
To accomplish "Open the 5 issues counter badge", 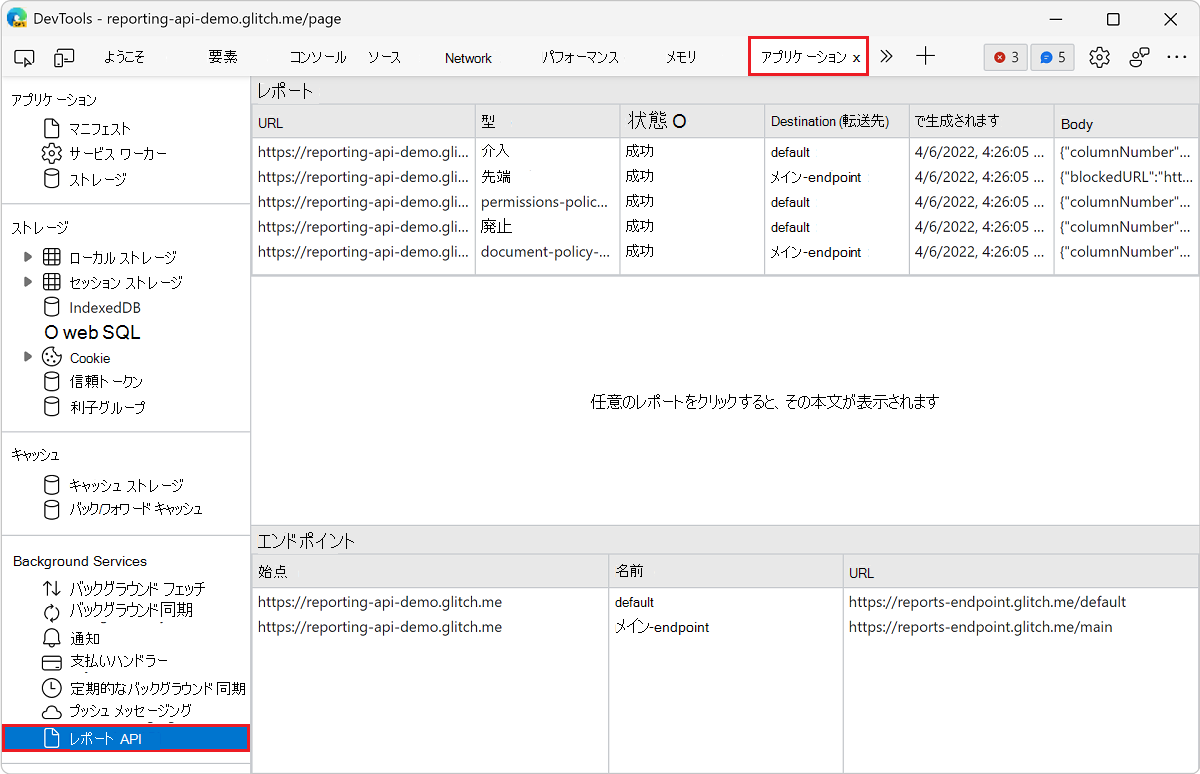I will click(1052, 57).
